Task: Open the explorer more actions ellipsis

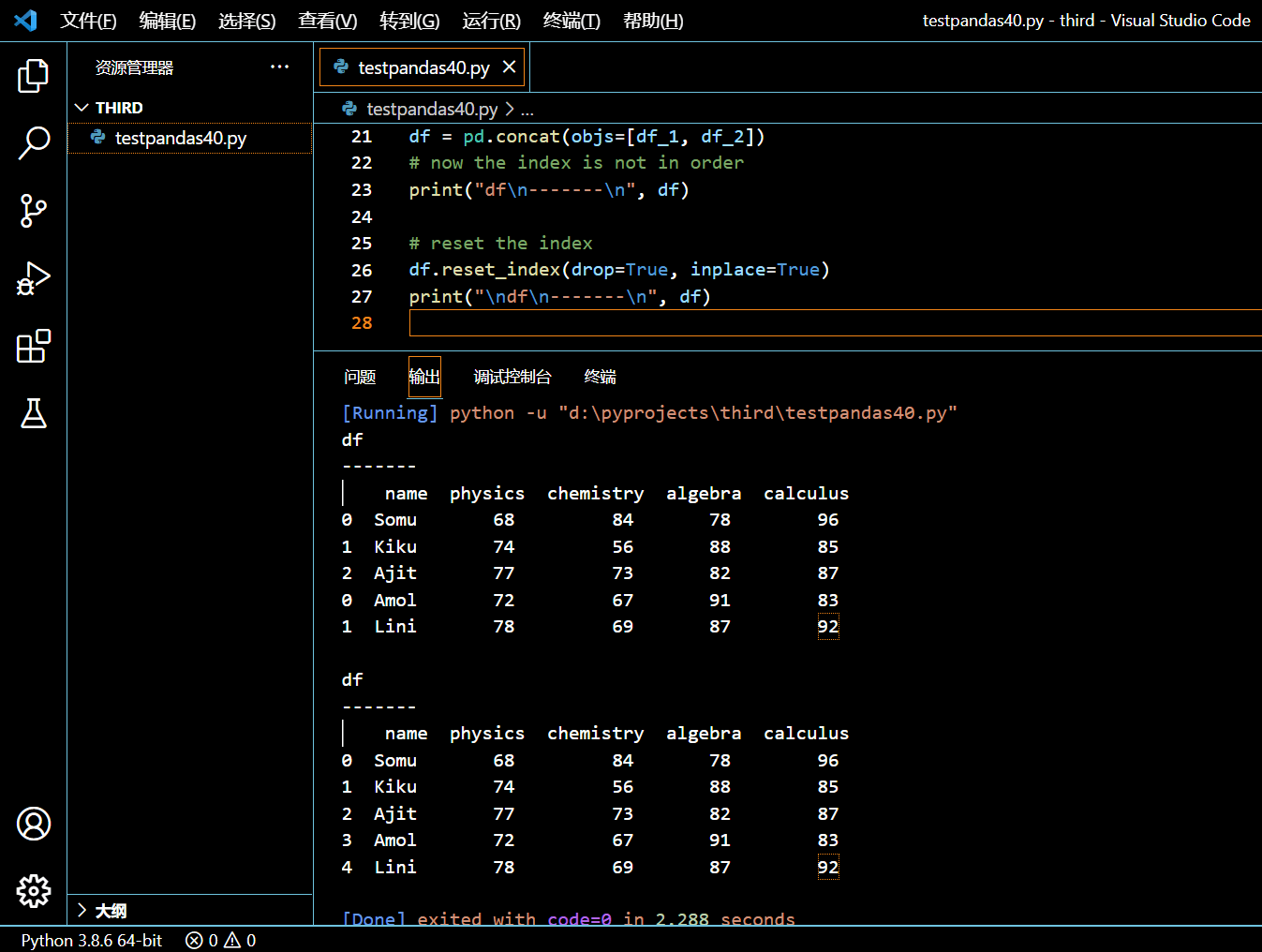Action: tap(279, 67)
